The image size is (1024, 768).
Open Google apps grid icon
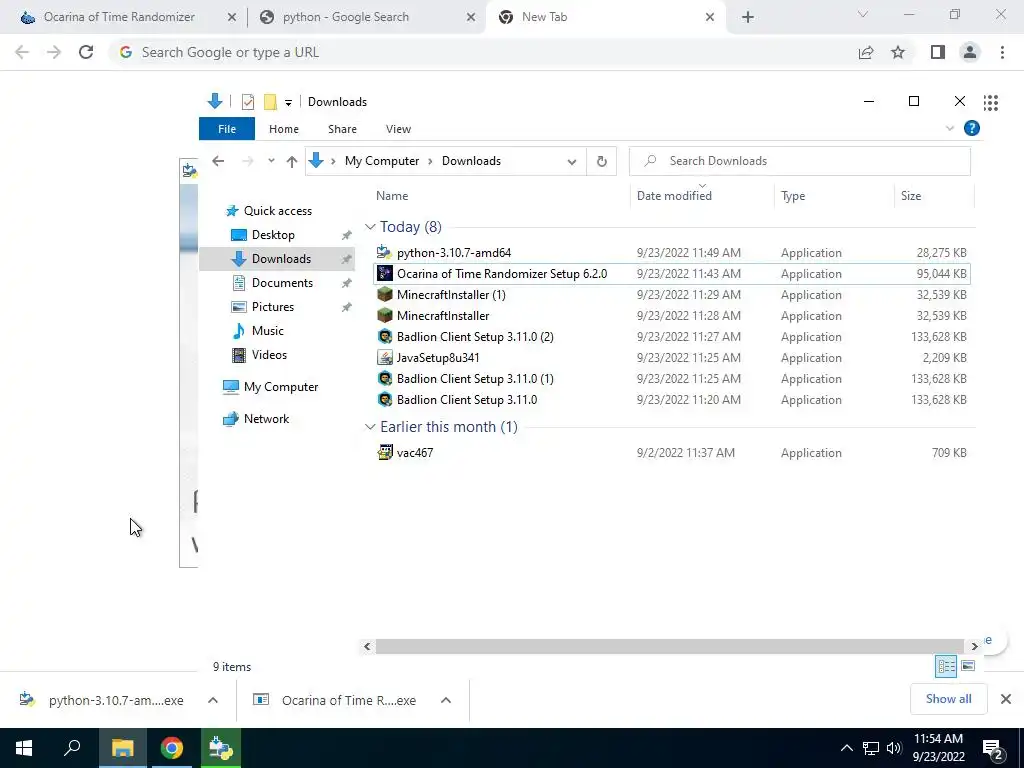(x=990, y=103)
